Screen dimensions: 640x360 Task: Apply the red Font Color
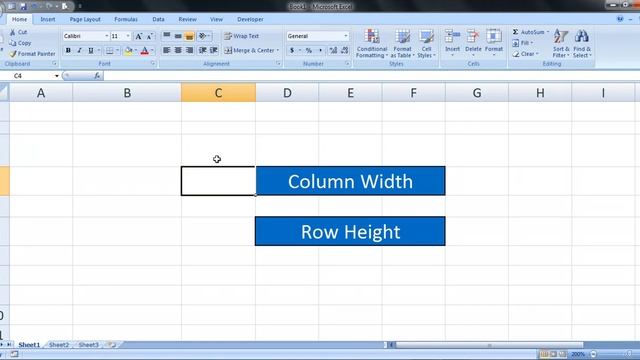(144, 50)
